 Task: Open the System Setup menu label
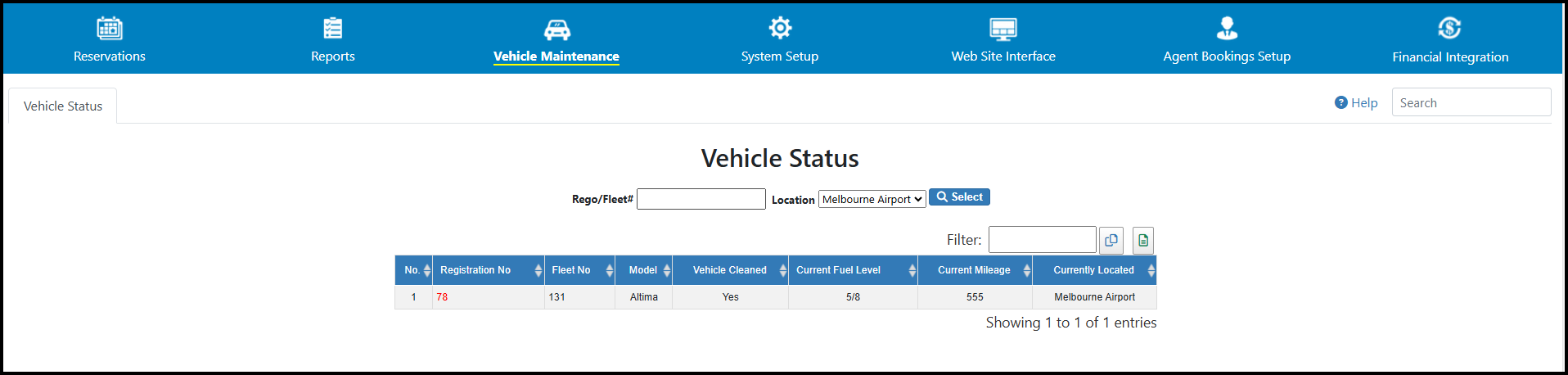click(780, 56)
